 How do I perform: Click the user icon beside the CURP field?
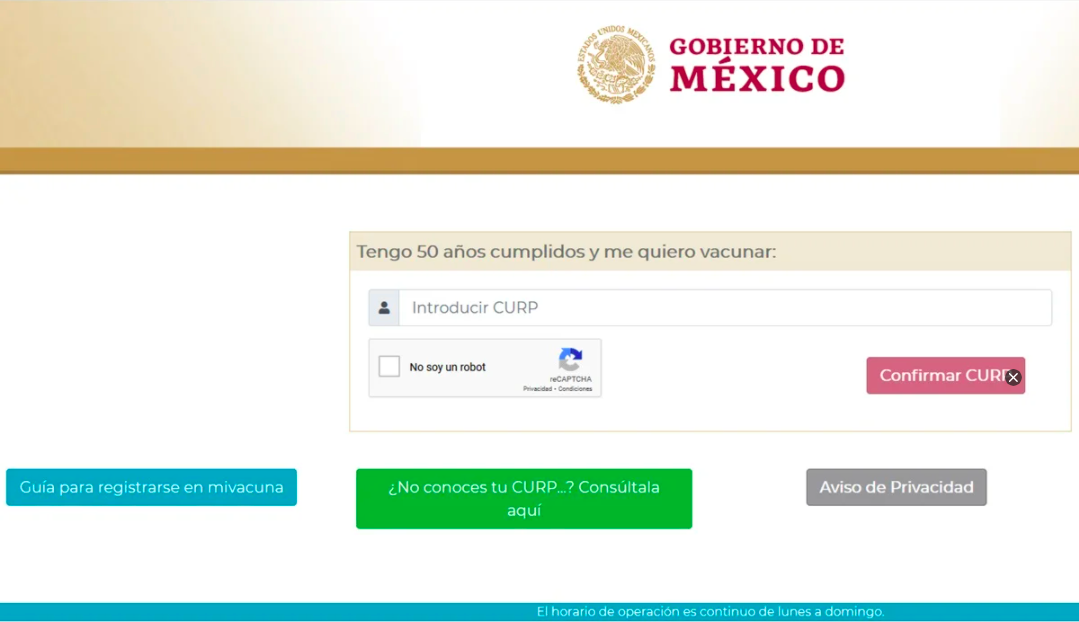[384, 308]
